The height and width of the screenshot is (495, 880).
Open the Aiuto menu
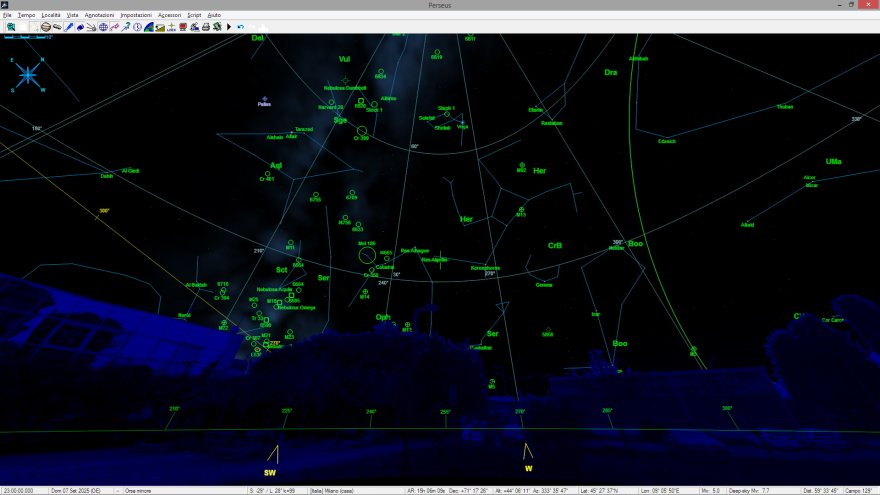click(x=214, y=16)
